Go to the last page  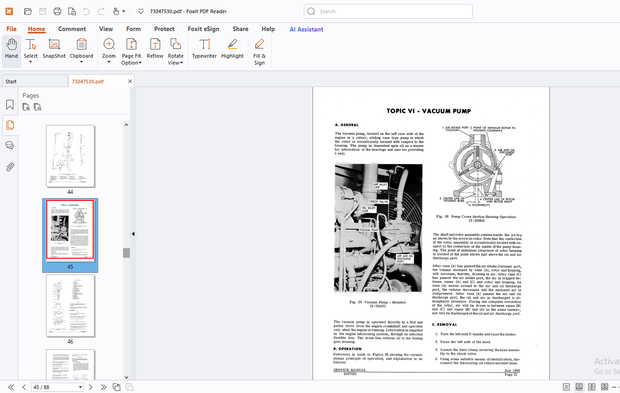(x=104, y=387)
